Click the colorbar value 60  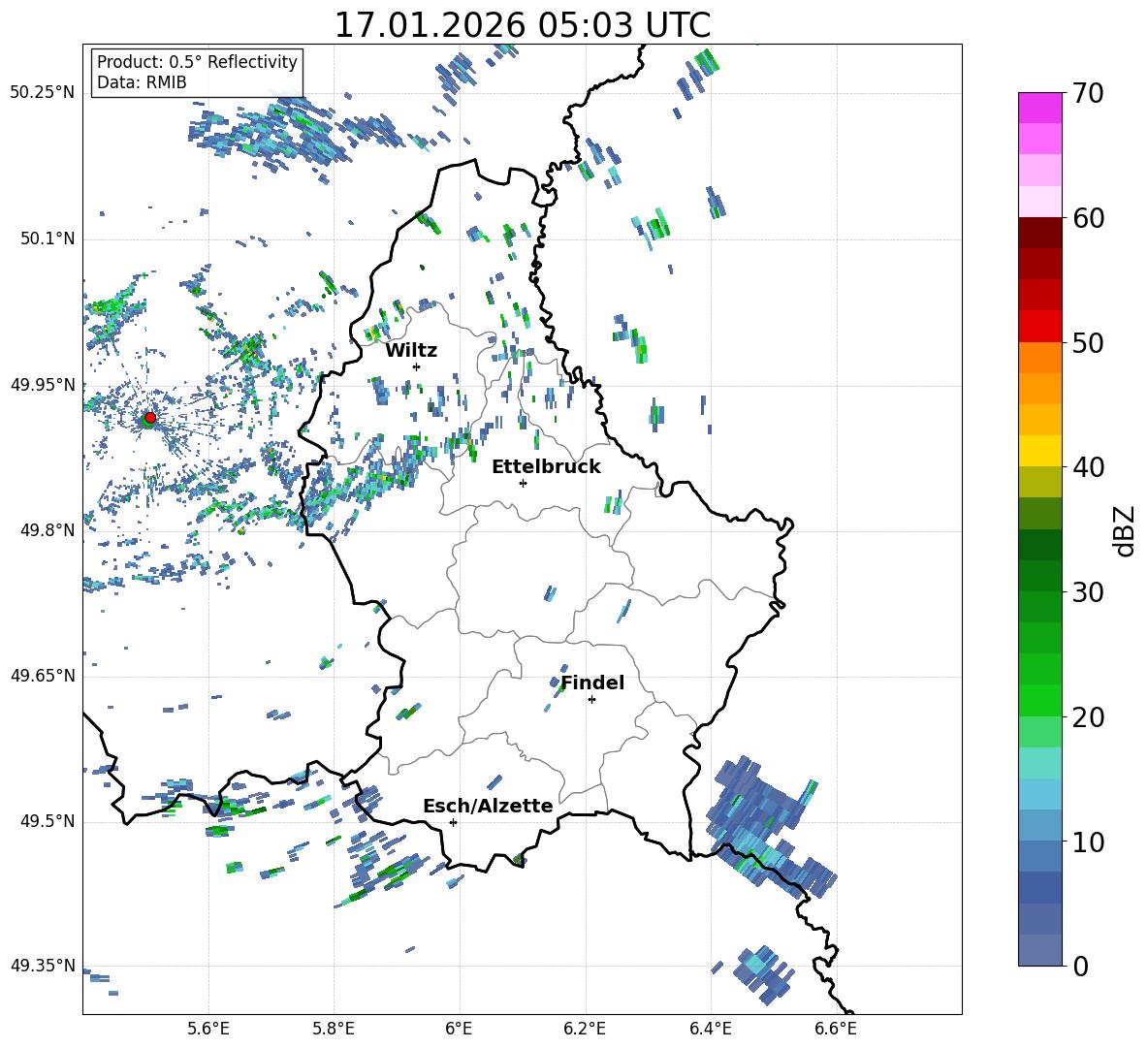[x=1088, y=218]
